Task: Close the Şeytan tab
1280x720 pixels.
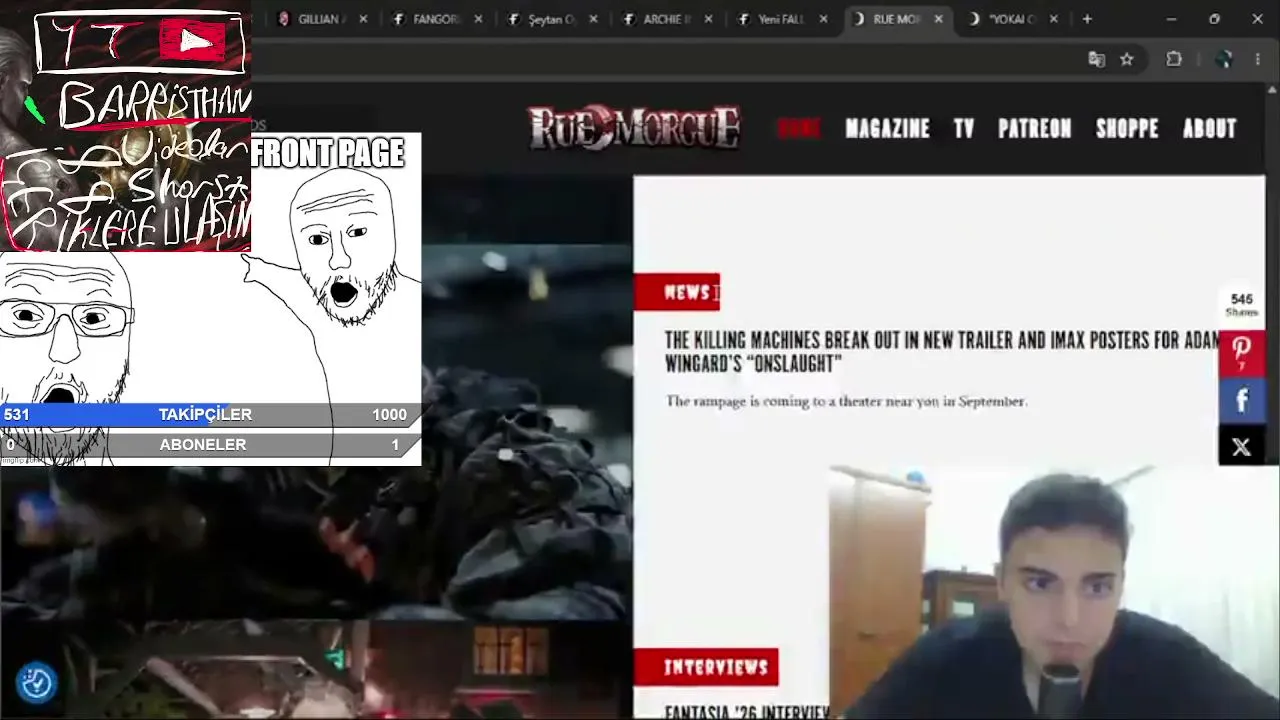Action: [594, 19]
